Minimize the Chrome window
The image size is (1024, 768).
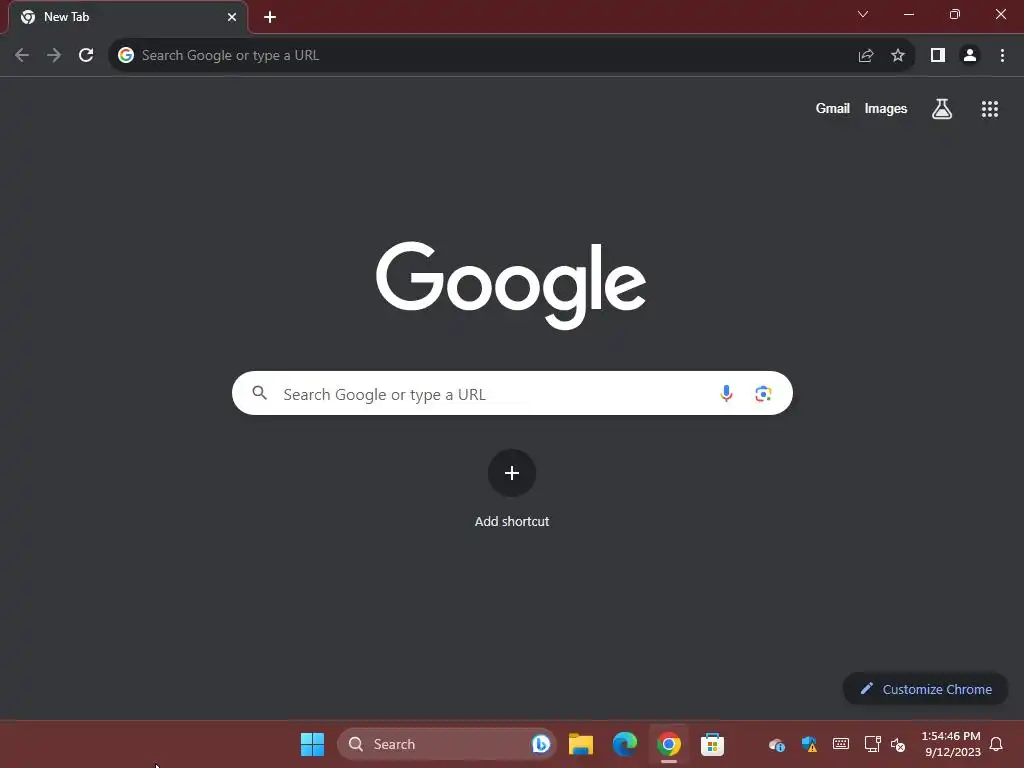click(909, 14)
